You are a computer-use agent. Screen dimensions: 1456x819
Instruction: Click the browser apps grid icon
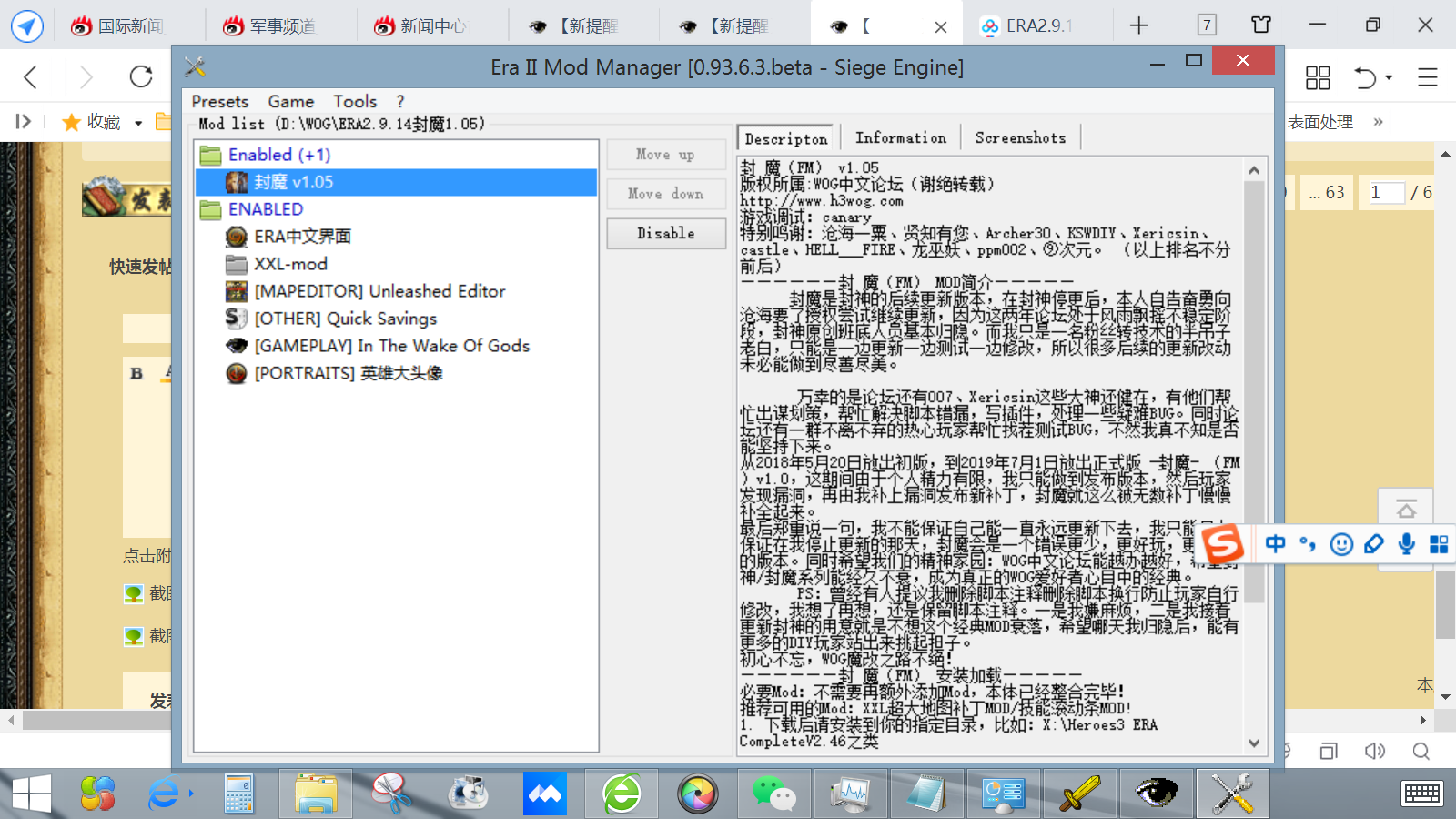(1318, 77)
